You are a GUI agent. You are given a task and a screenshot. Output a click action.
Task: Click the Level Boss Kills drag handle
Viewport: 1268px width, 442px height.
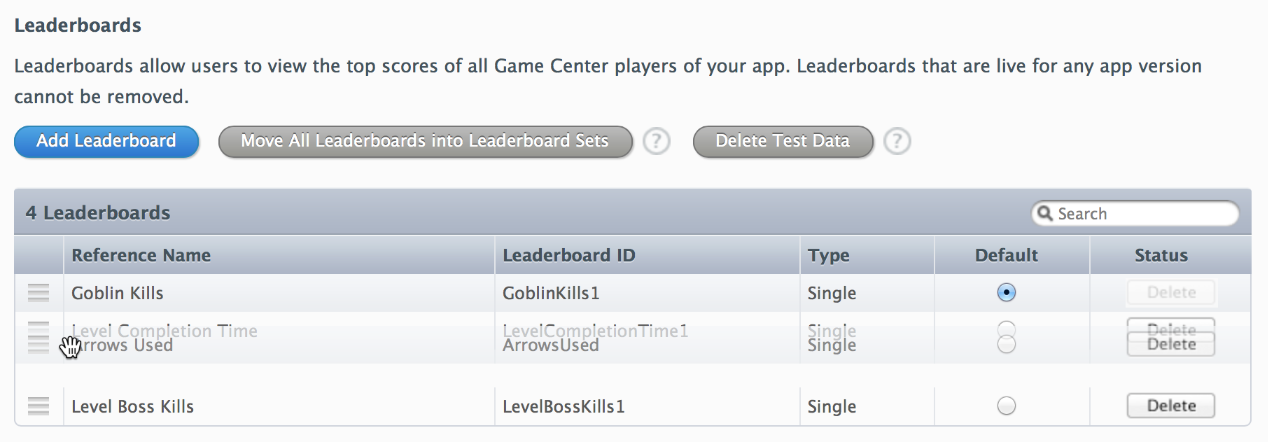pos(38,406)
